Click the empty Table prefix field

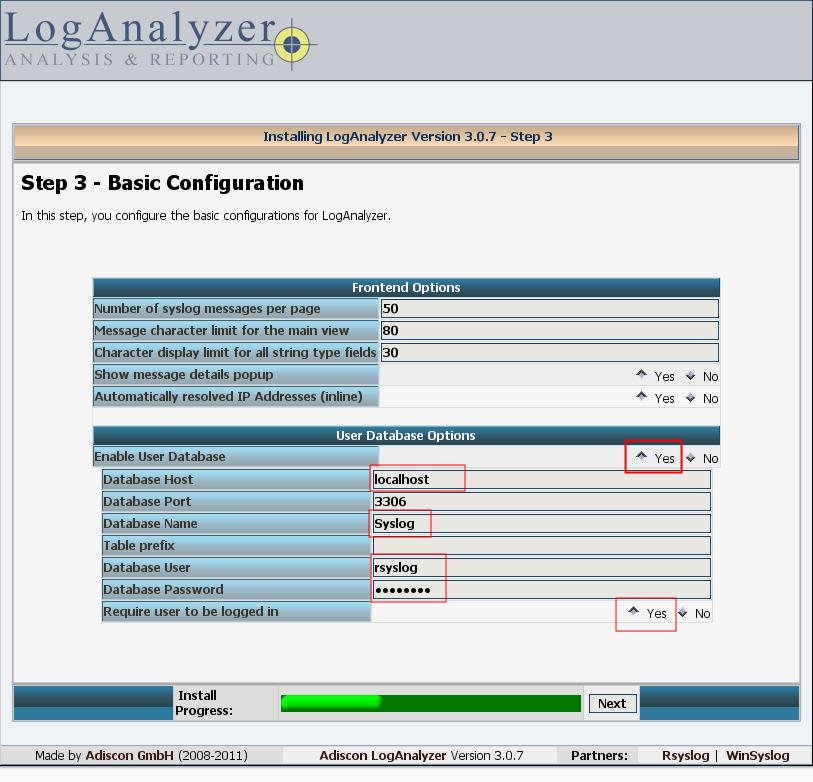[541, 546]
